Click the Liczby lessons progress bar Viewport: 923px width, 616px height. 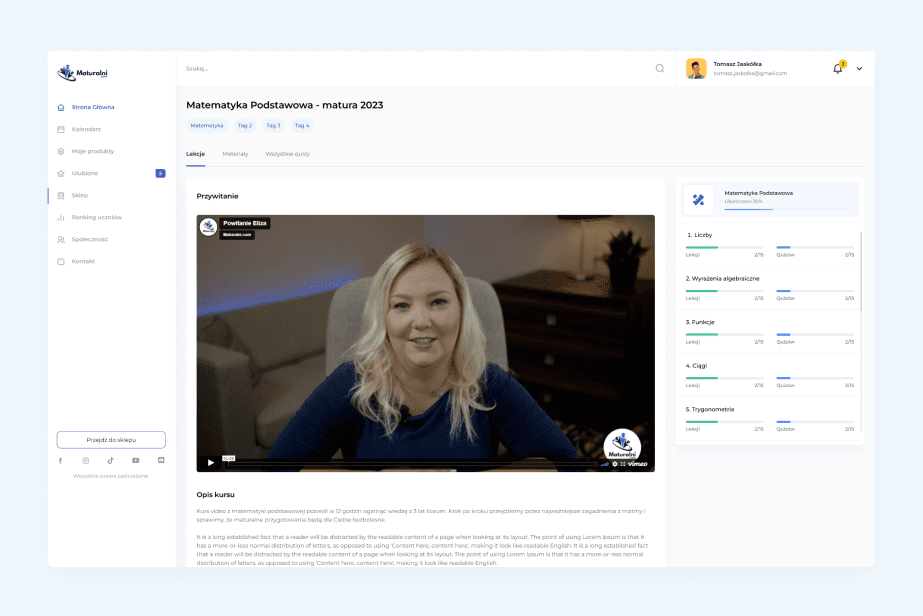point(724,247)
